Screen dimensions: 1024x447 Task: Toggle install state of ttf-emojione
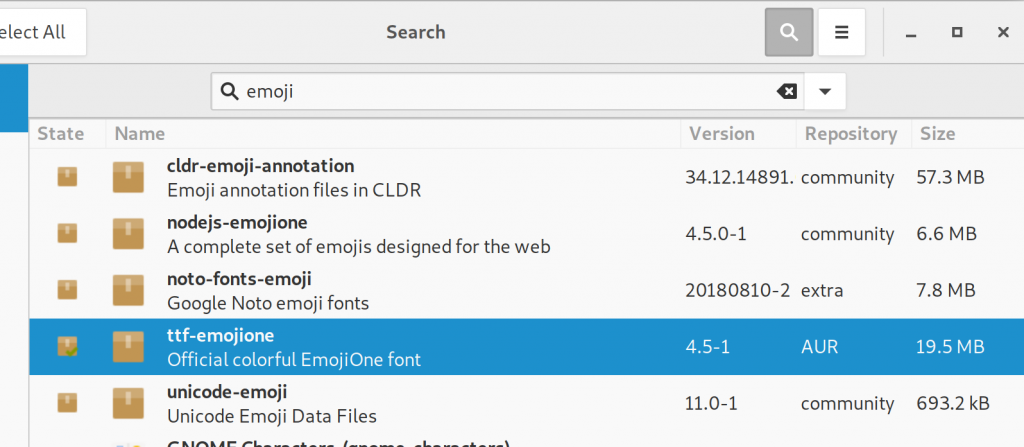tap(67, 346)
